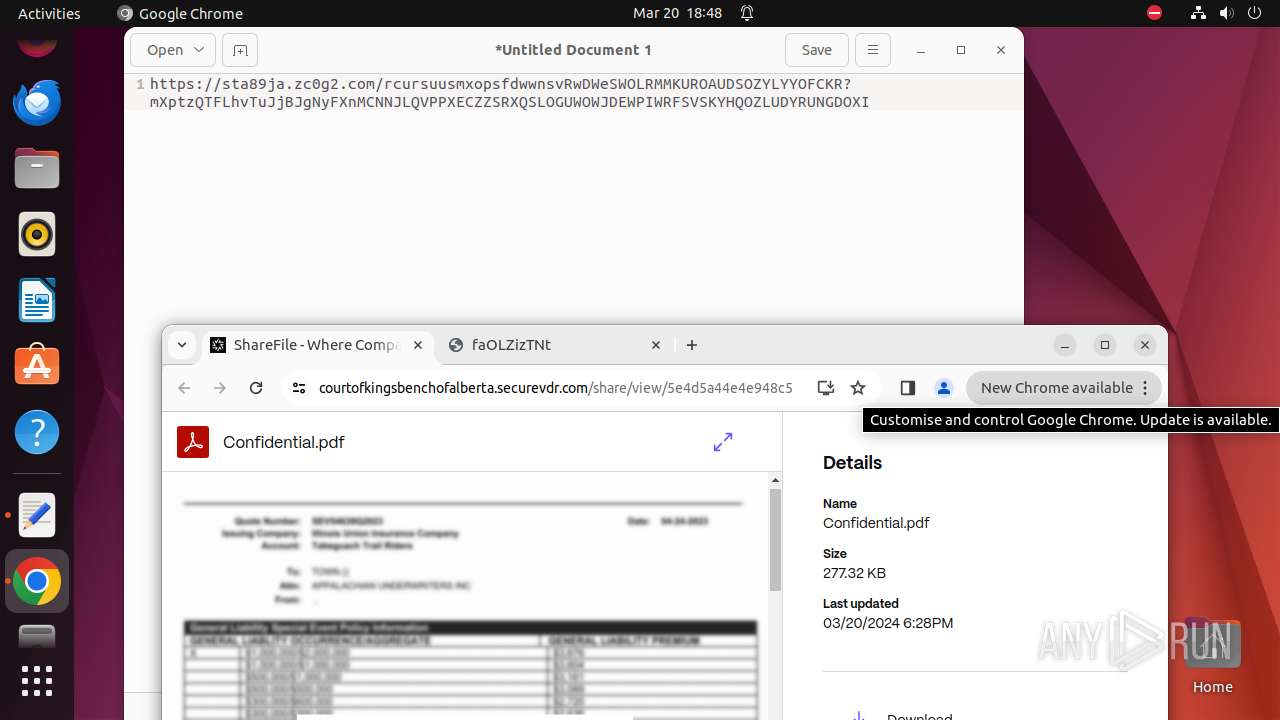This screenshot has height=720, width=1280.
Task: Install app icon in Chrome address bar
Action: tap(825, 388)
